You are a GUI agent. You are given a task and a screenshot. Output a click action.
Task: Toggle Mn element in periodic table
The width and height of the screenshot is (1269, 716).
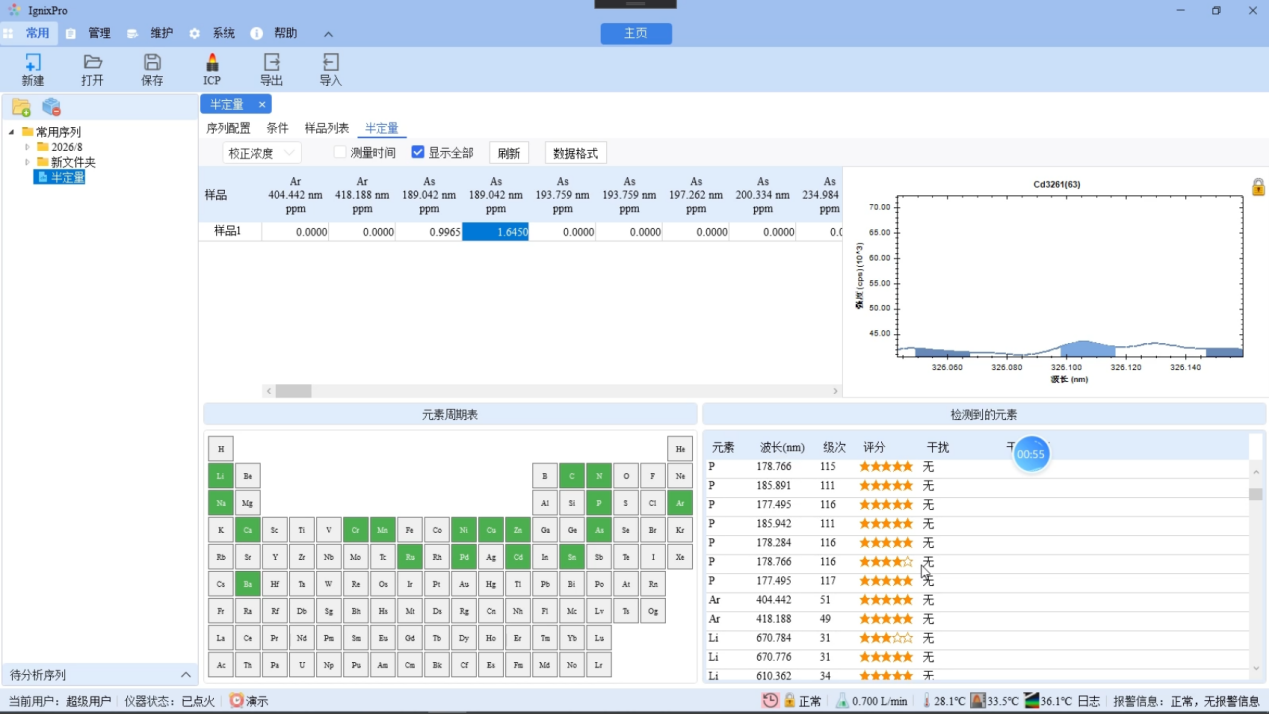[383, 530]
